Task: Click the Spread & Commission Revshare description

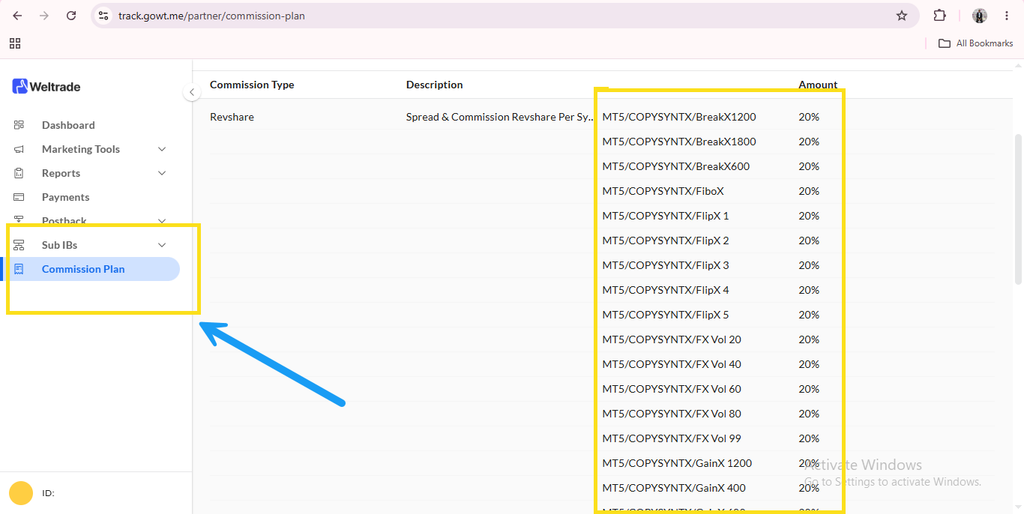Action: pos(500,117)
